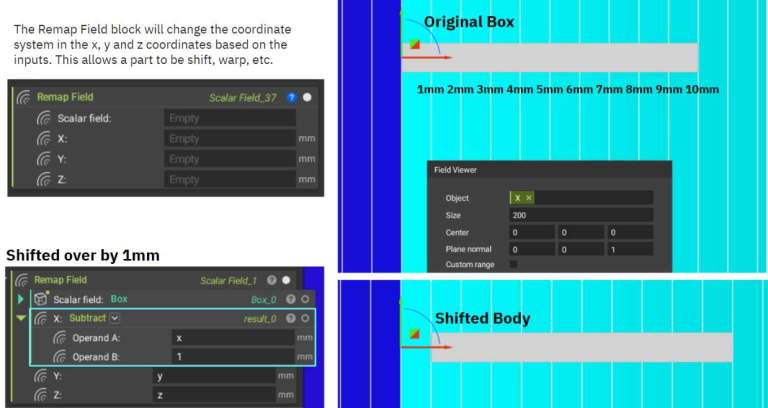Screen dimensions: 768x408
Task: Click the field icon next to 'X: Subtract'
Action: click(x=41, y=318)
